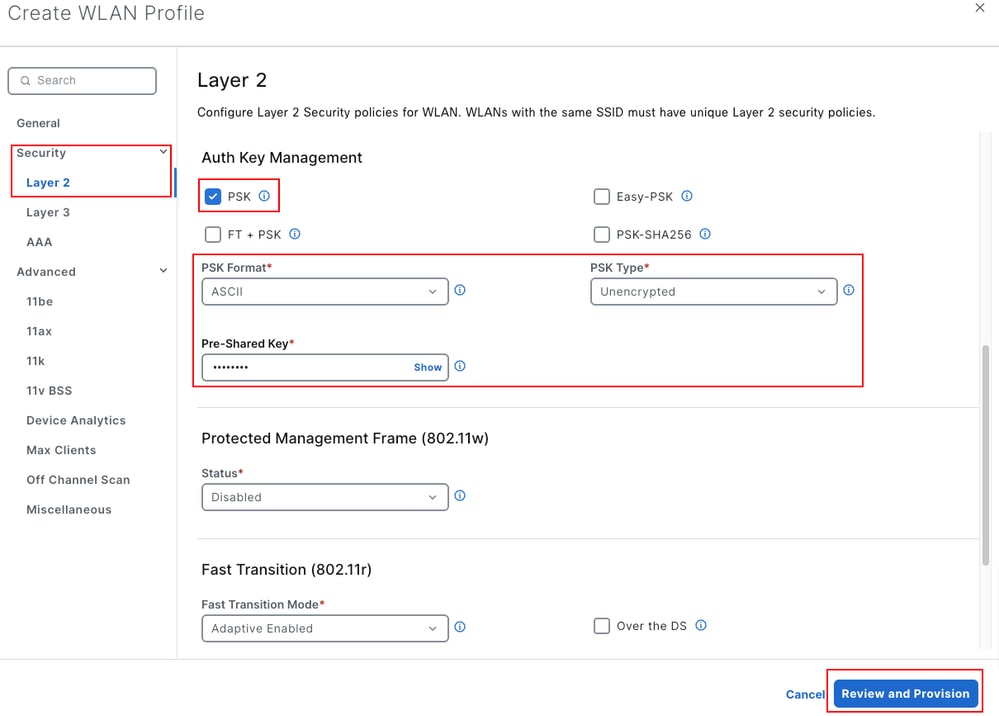Collapse the Advanced section chevron
This screenshot has height=716, width=999.
tap(164, 271)
